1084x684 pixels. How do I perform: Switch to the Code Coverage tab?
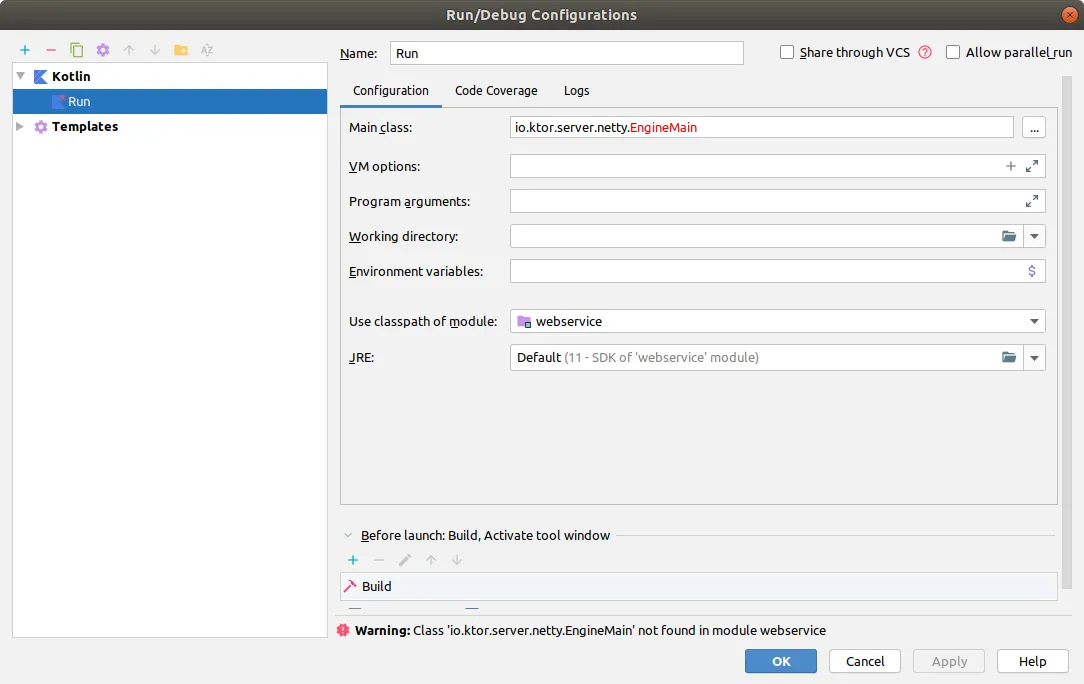(x=496, y=91)
